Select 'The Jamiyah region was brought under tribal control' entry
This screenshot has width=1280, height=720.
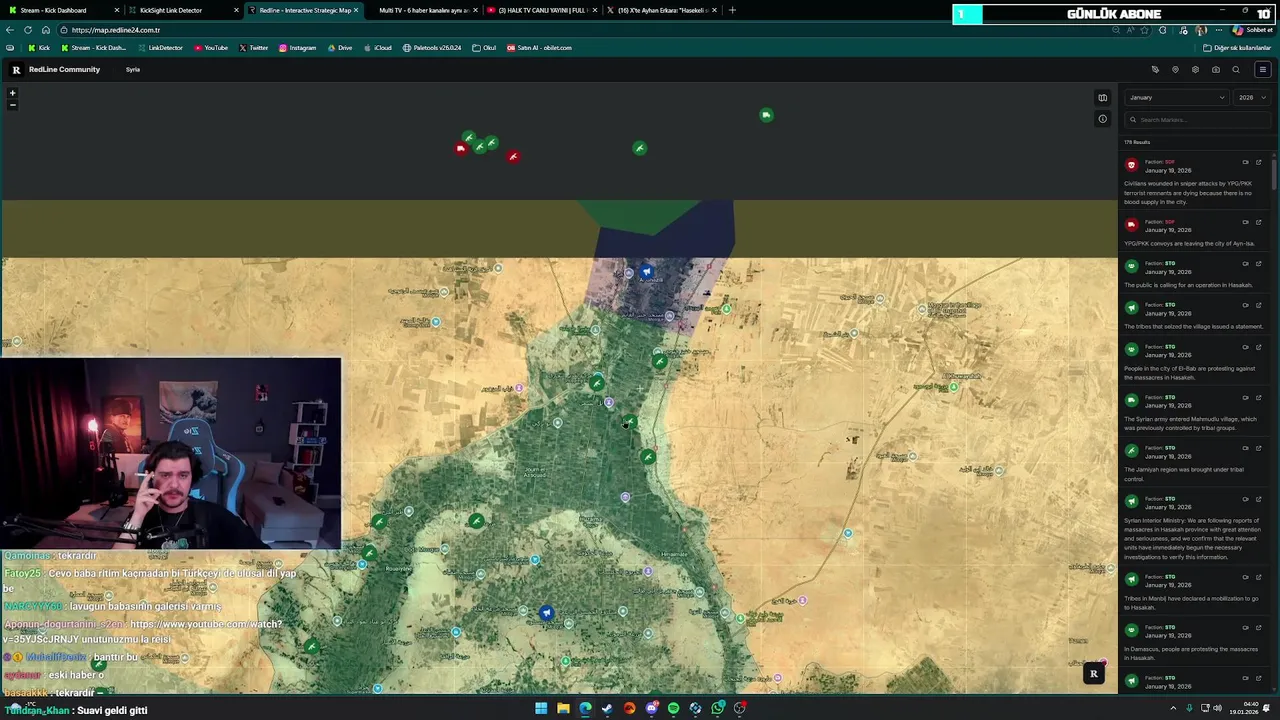[1194, 464]
